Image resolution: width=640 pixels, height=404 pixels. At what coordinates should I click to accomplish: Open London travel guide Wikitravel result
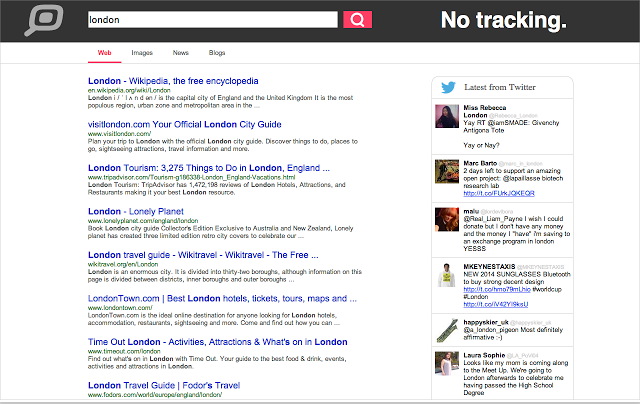203,255
